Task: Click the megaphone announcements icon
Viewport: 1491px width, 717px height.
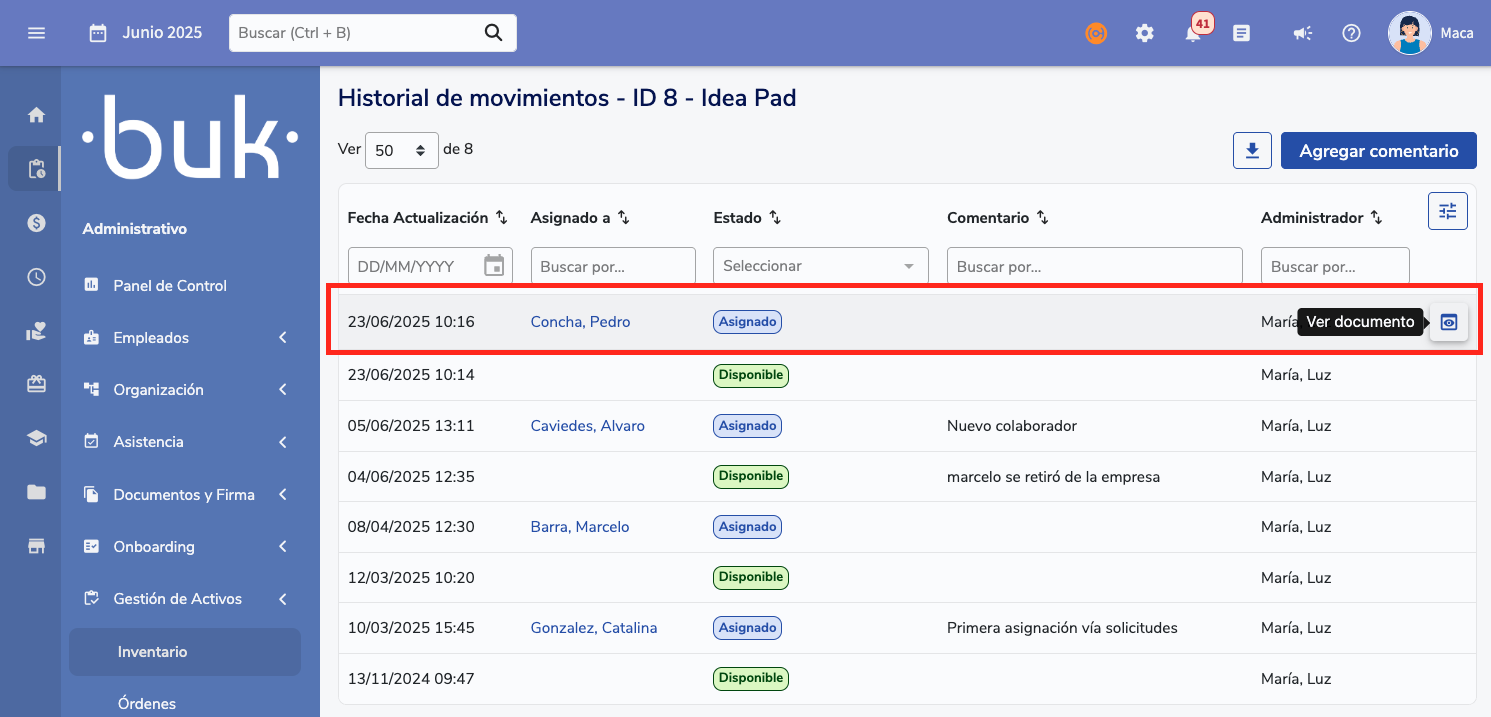Action: click(1301, 33)
